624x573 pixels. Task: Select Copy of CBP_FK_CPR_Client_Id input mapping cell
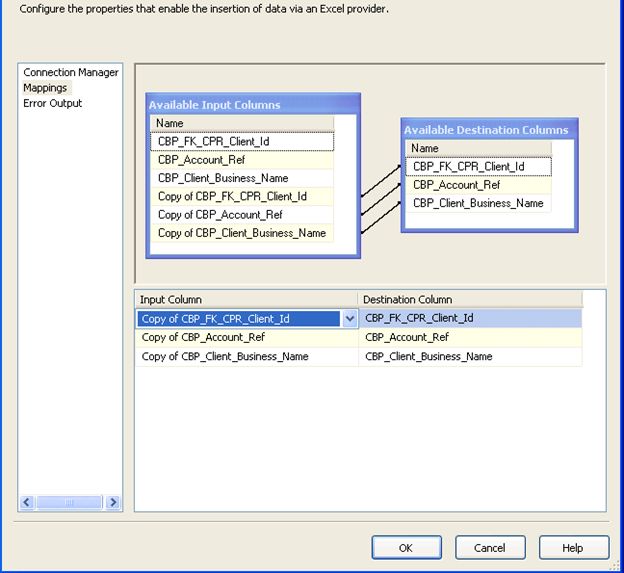pyautogui.click(x=239, y=319)
